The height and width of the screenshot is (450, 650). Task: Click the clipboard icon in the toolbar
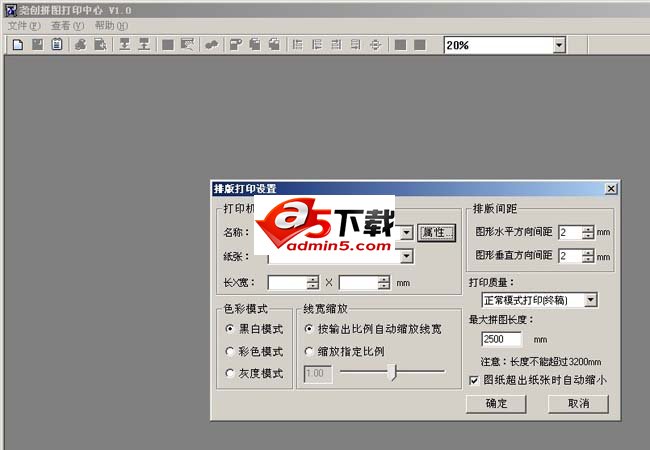coord(57,45)
